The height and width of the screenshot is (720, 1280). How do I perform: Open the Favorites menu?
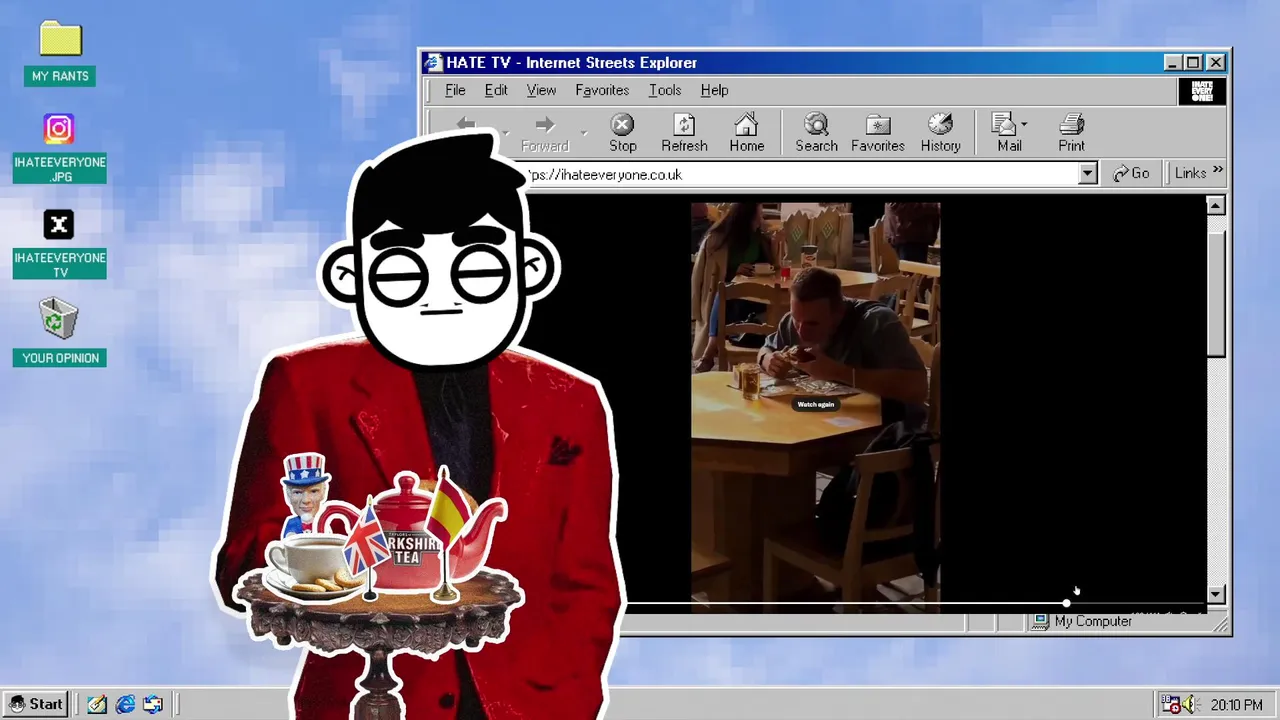602,90
